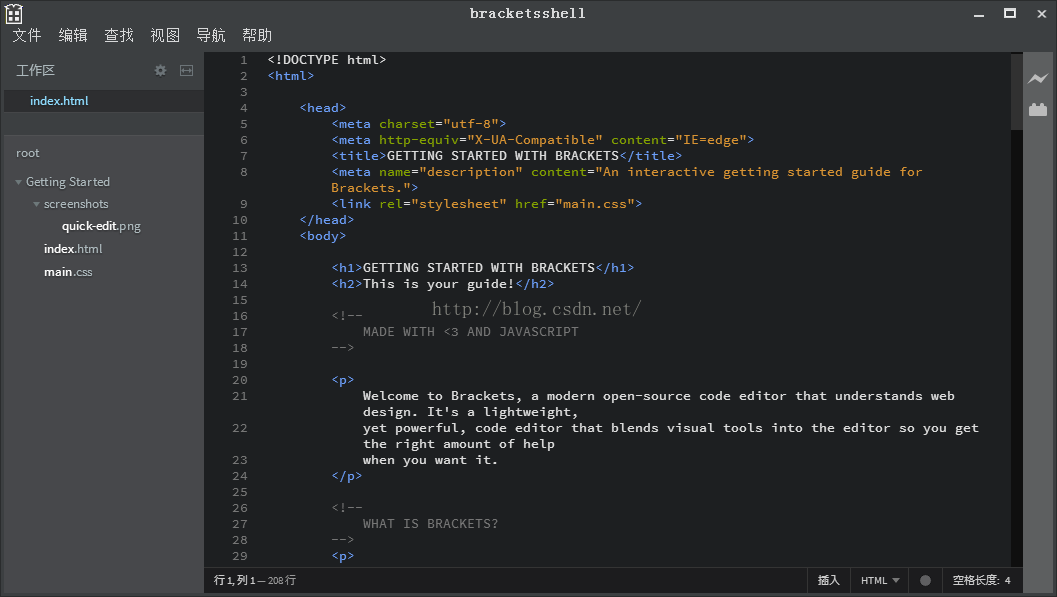Click the Live Preview lightning bolt icon
Viewport: 1057px width, 597px height.
1038,79
